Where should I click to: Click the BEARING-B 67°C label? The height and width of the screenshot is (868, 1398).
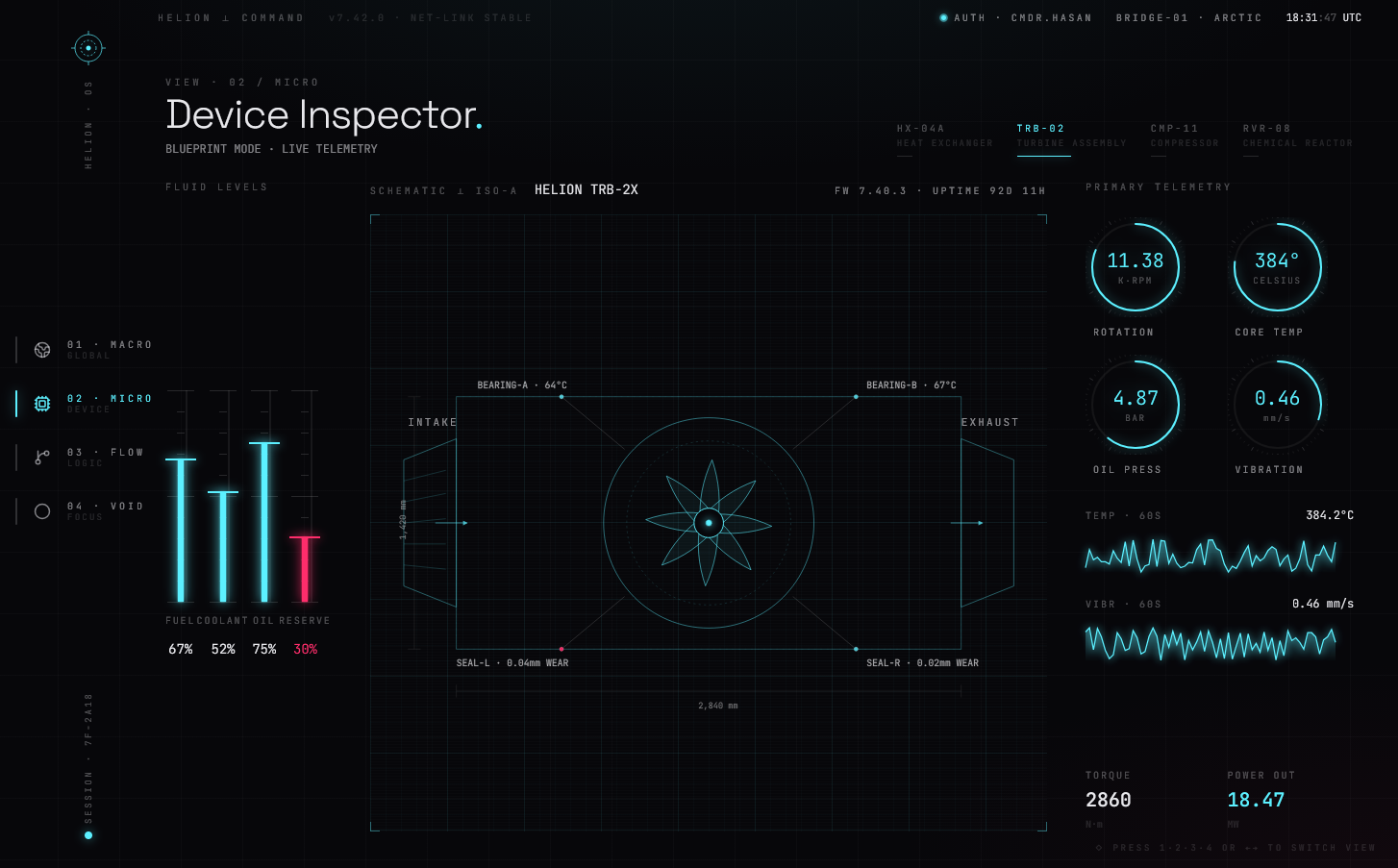[911, 385]
